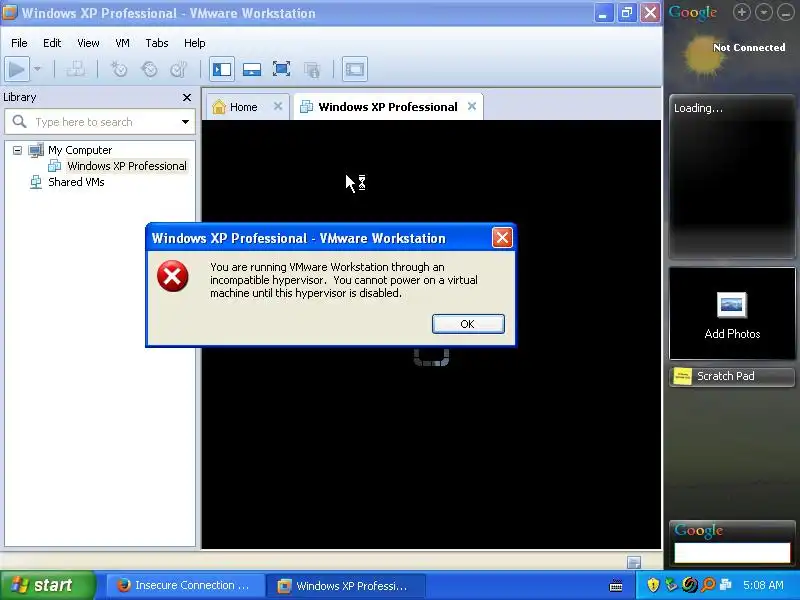
Task: Collapse the My Computer tree node
Action: pos(17,150)
